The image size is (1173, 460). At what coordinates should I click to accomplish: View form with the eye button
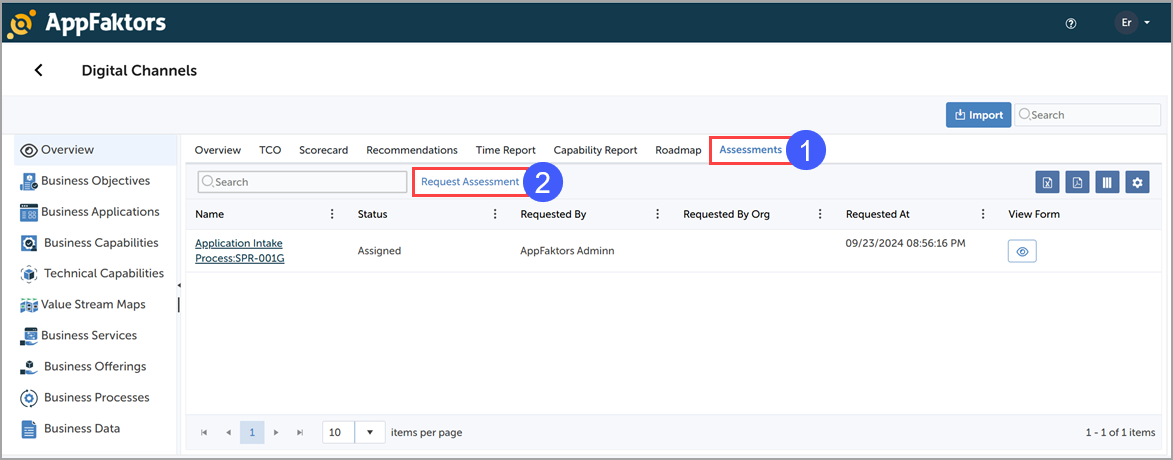(1021, 252)
